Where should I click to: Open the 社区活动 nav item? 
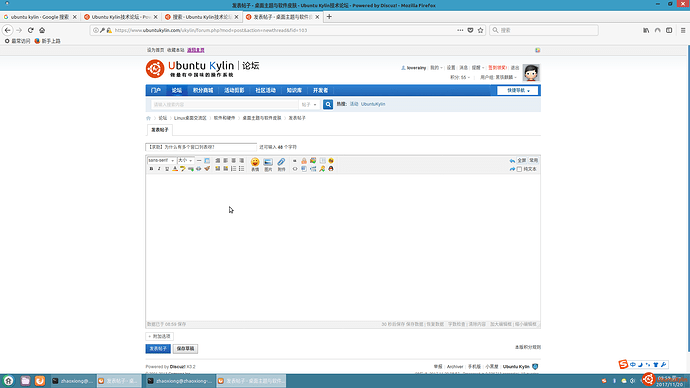click(265, 90)
